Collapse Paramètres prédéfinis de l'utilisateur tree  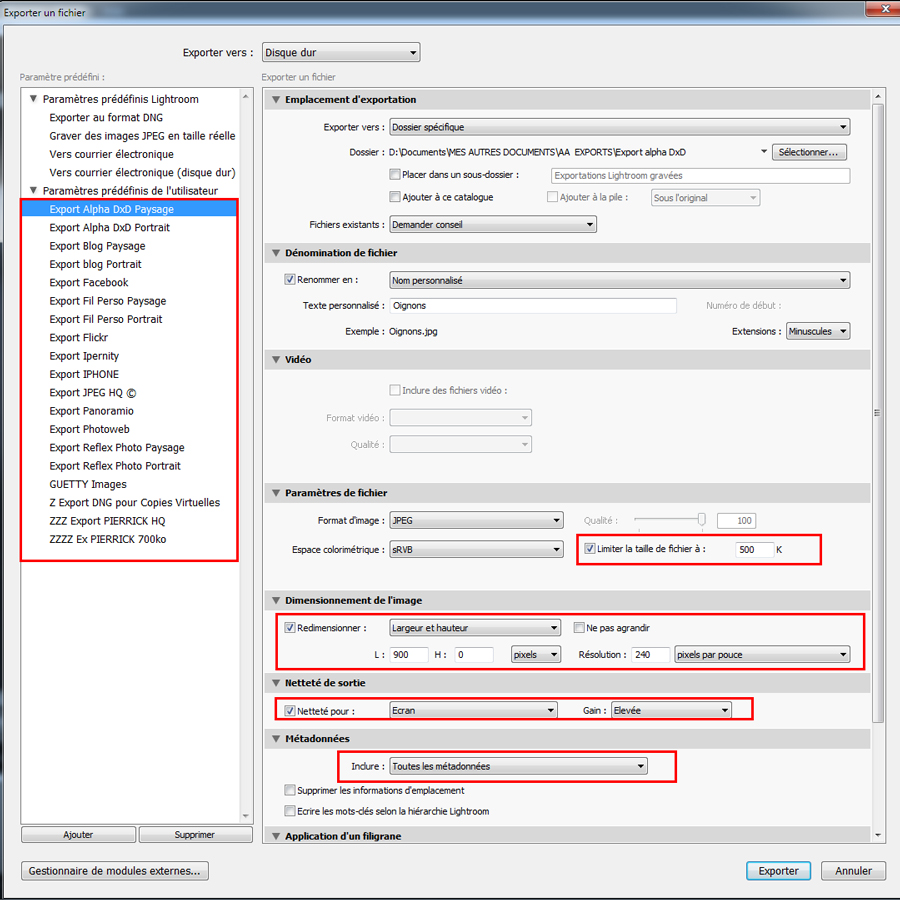[x=33, y=190]
